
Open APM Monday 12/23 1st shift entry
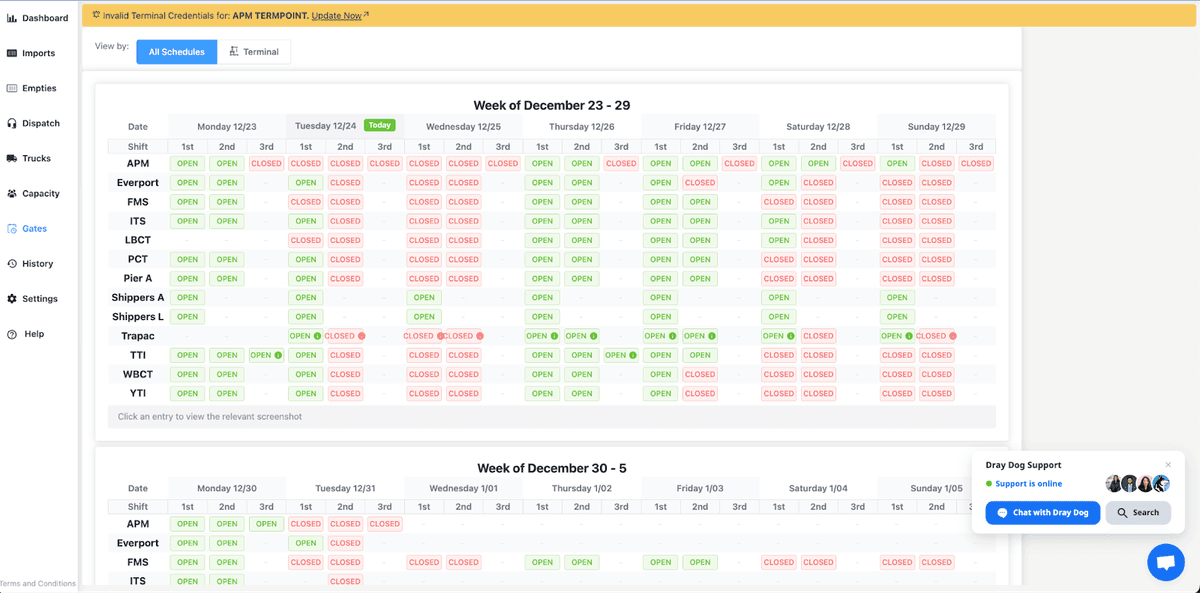pos(187,163)
